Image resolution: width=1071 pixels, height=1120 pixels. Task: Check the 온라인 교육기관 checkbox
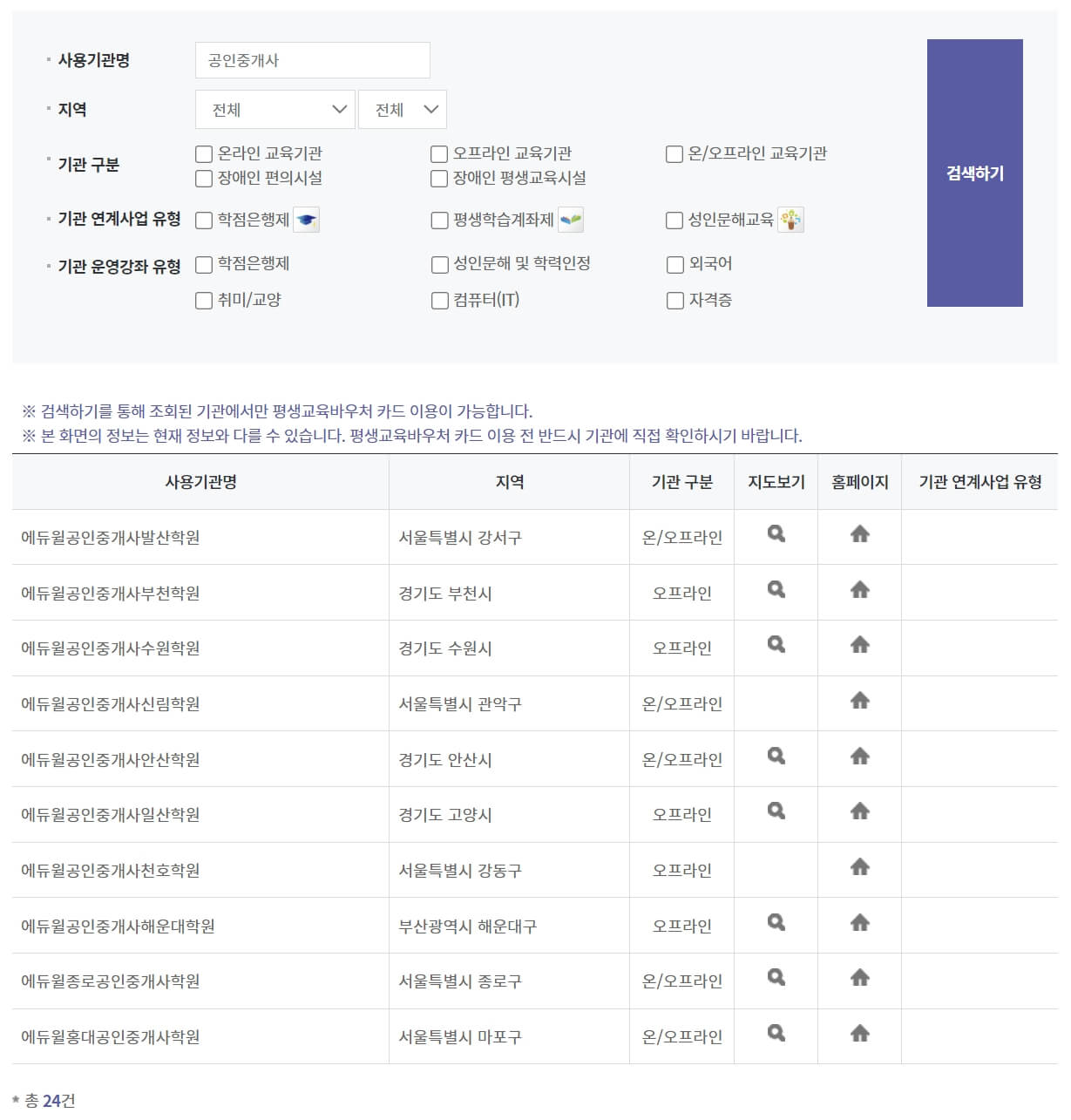202,154
